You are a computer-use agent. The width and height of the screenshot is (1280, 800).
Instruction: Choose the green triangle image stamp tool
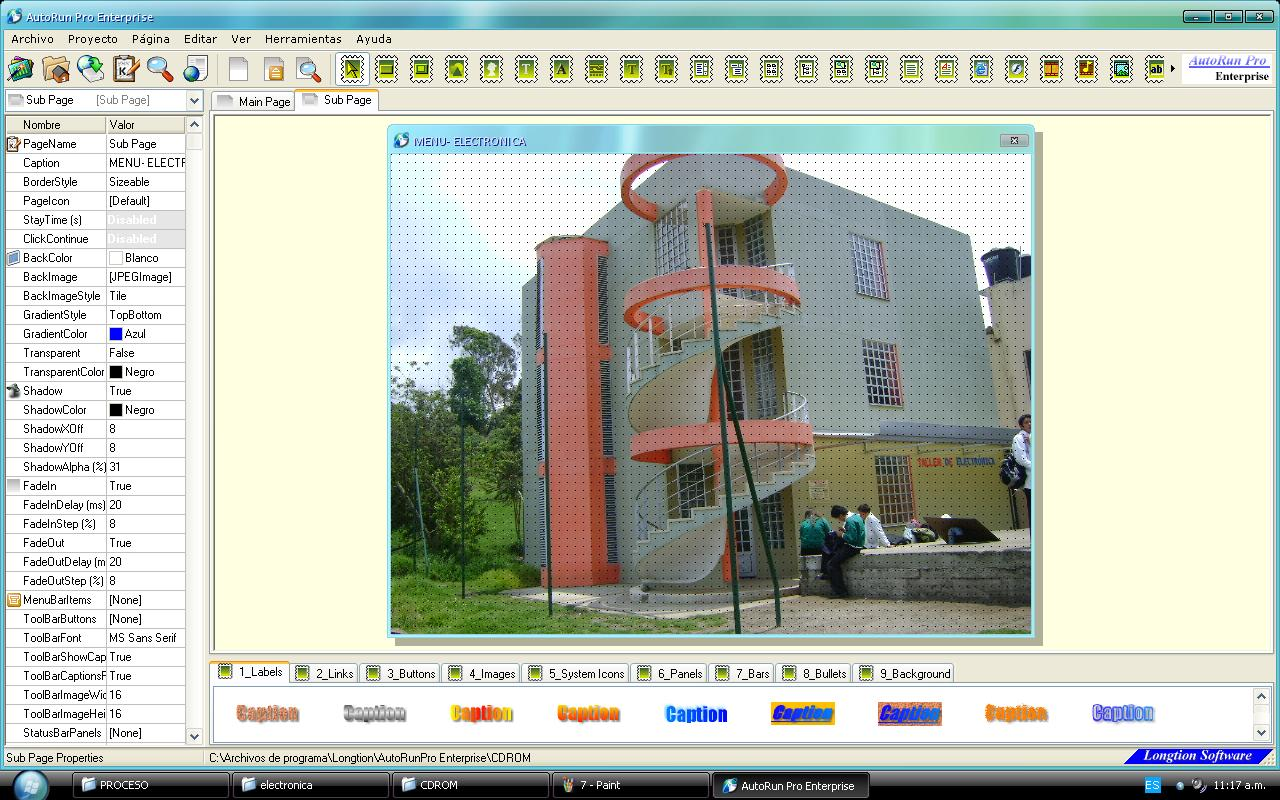point(457,69)
